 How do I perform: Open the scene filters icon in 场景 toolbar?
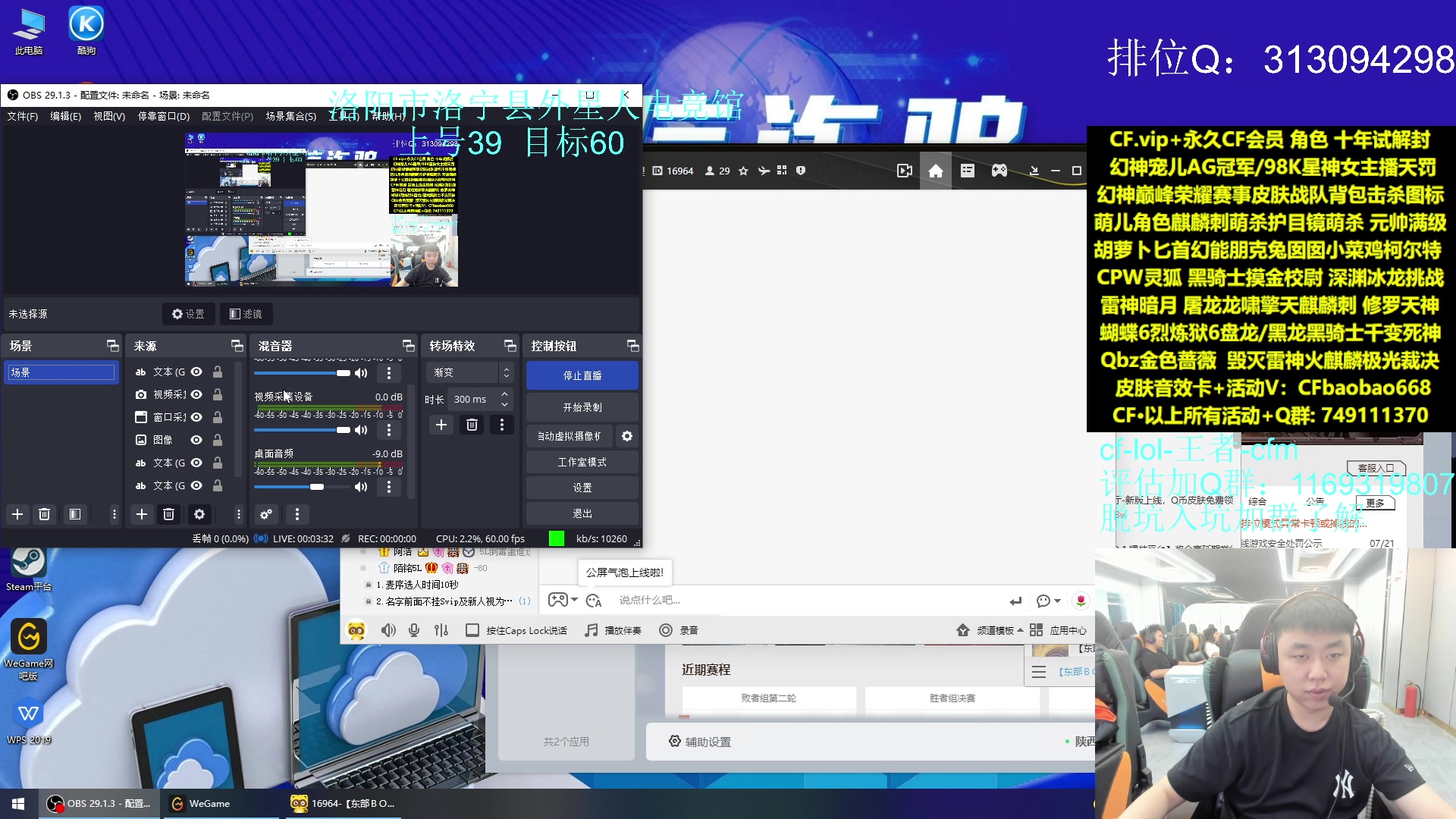[x=74, y=514]
